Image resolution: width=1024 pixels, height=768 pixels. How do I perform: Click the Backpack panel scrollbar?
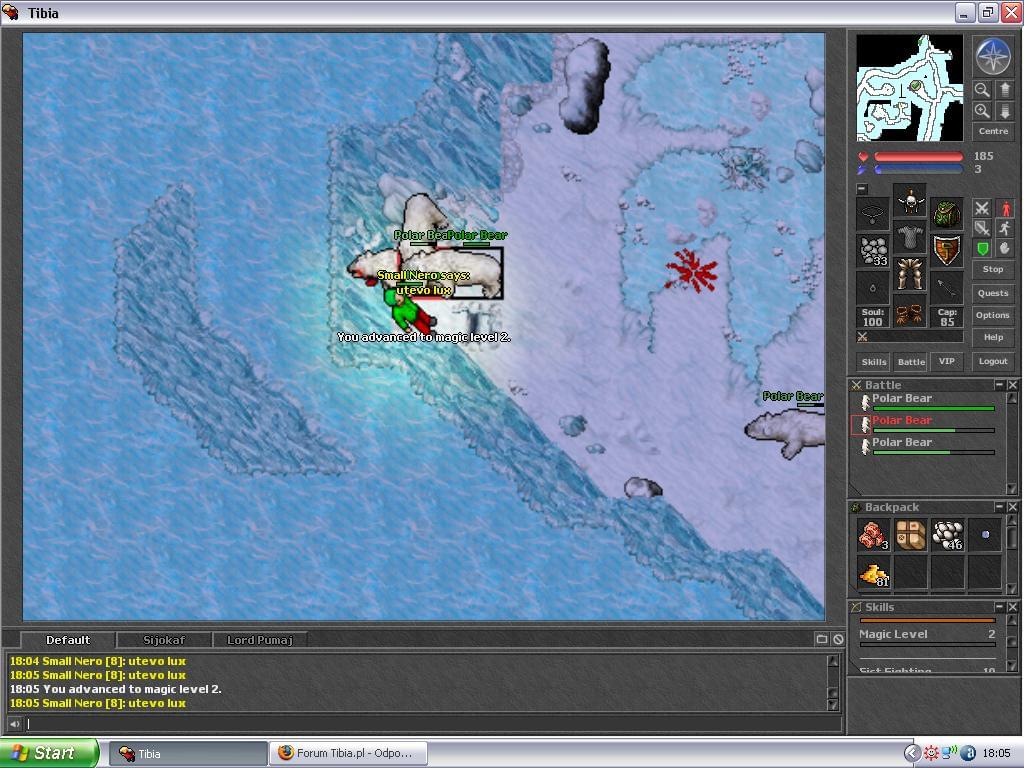[x=1012, y=552]
